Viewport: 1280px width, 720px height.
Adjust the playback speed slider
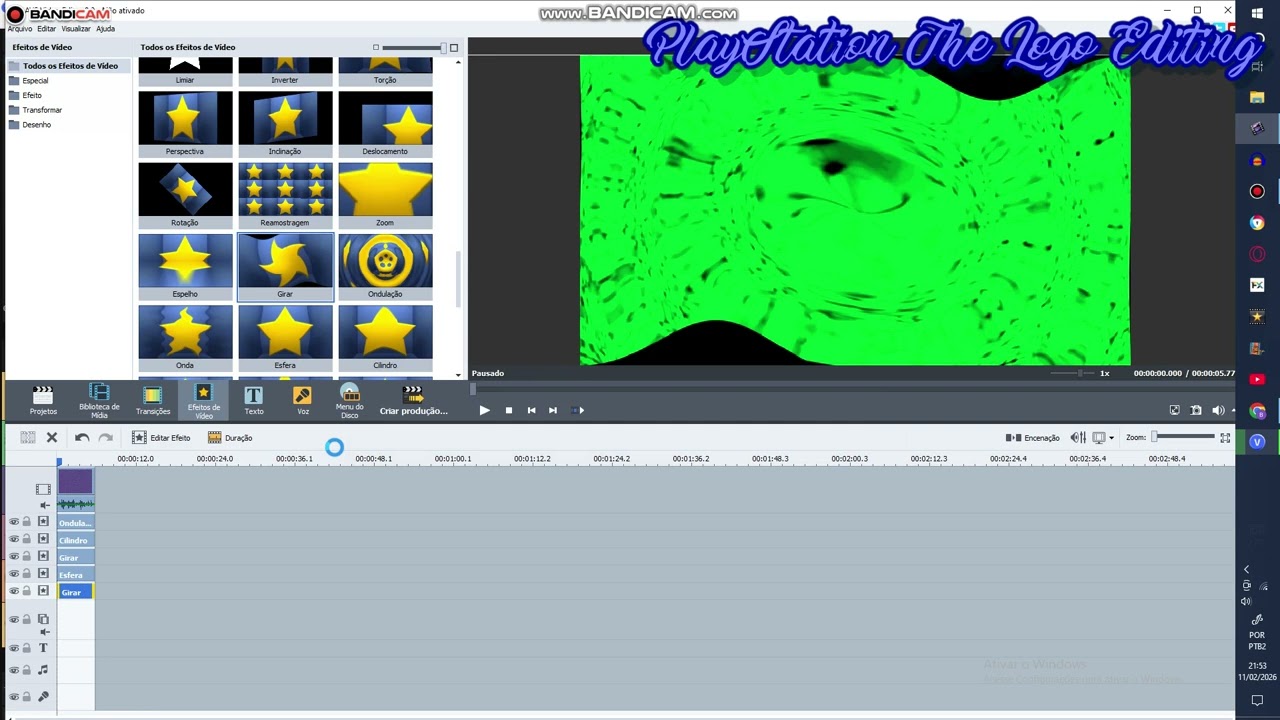pos(1072,373)
